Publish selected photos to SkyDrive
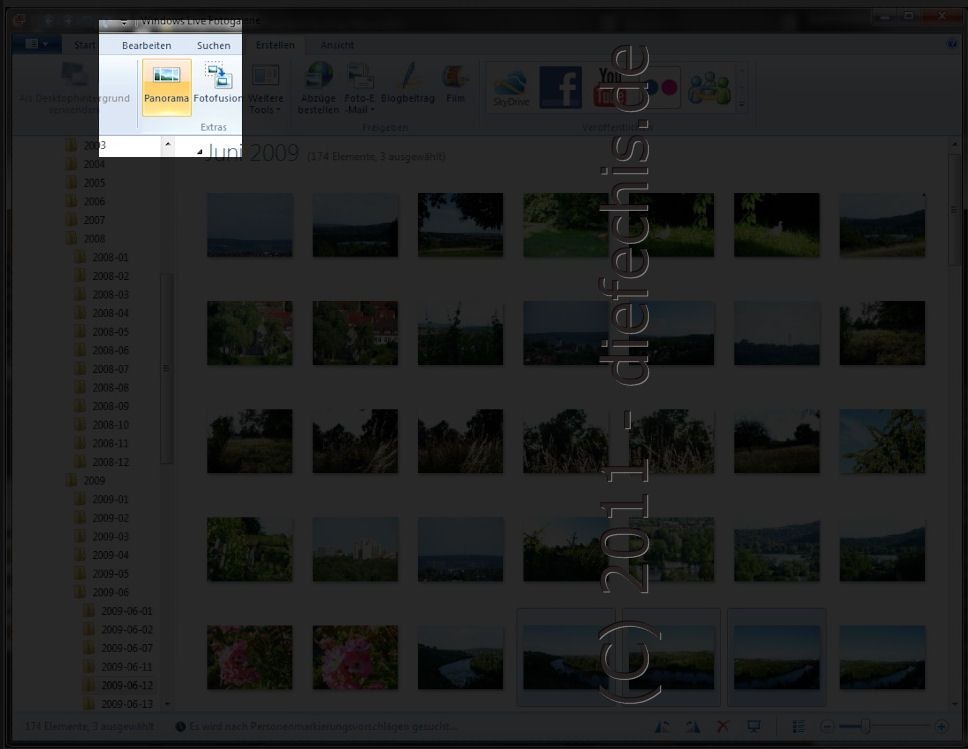This screenshot has width=968, height=749. (x=511, y=88)
